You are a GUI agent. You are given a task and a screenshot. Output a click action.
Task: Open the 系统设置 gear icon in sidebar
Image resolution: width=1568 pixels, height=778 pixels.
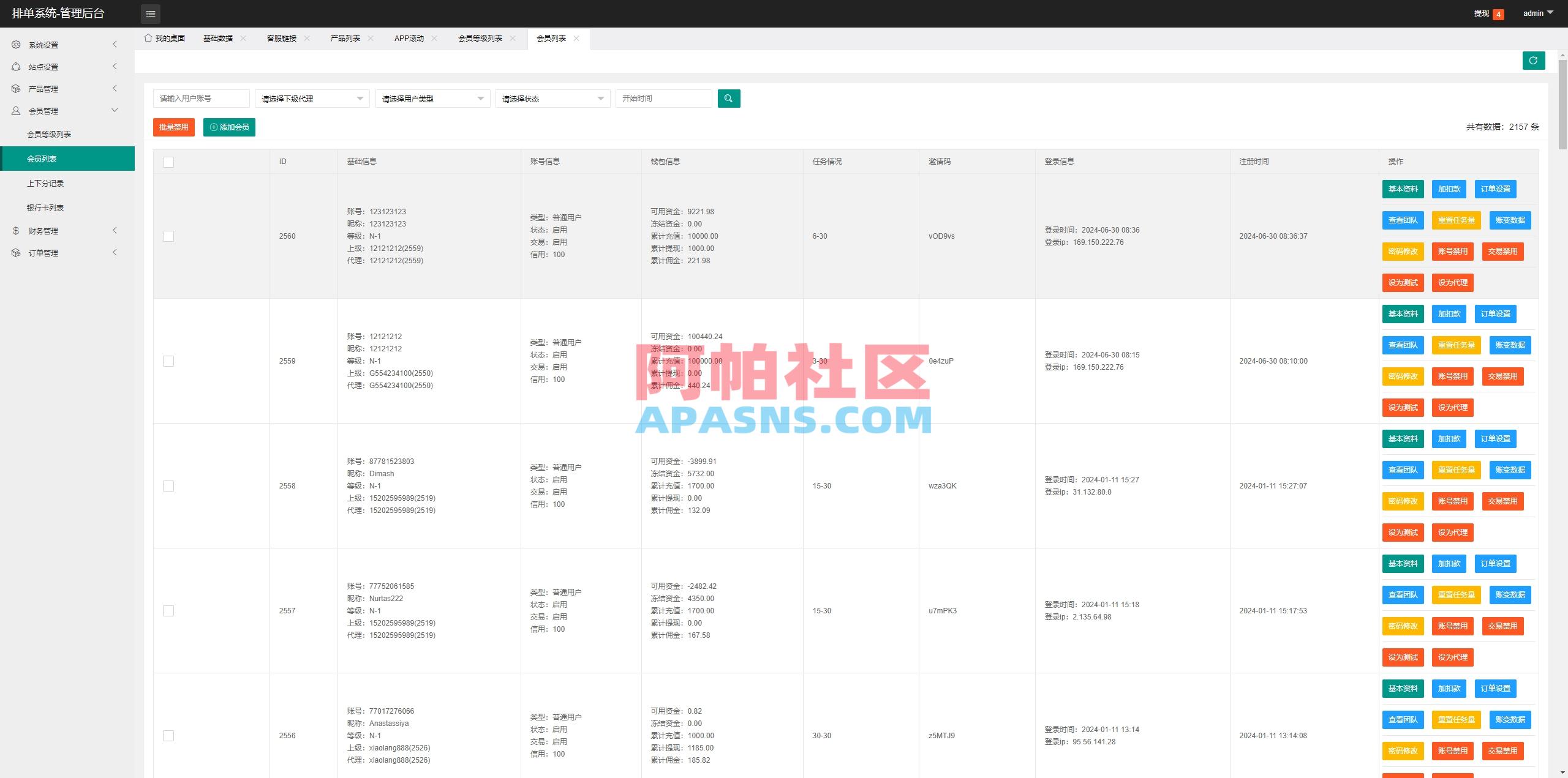point(15,44)
